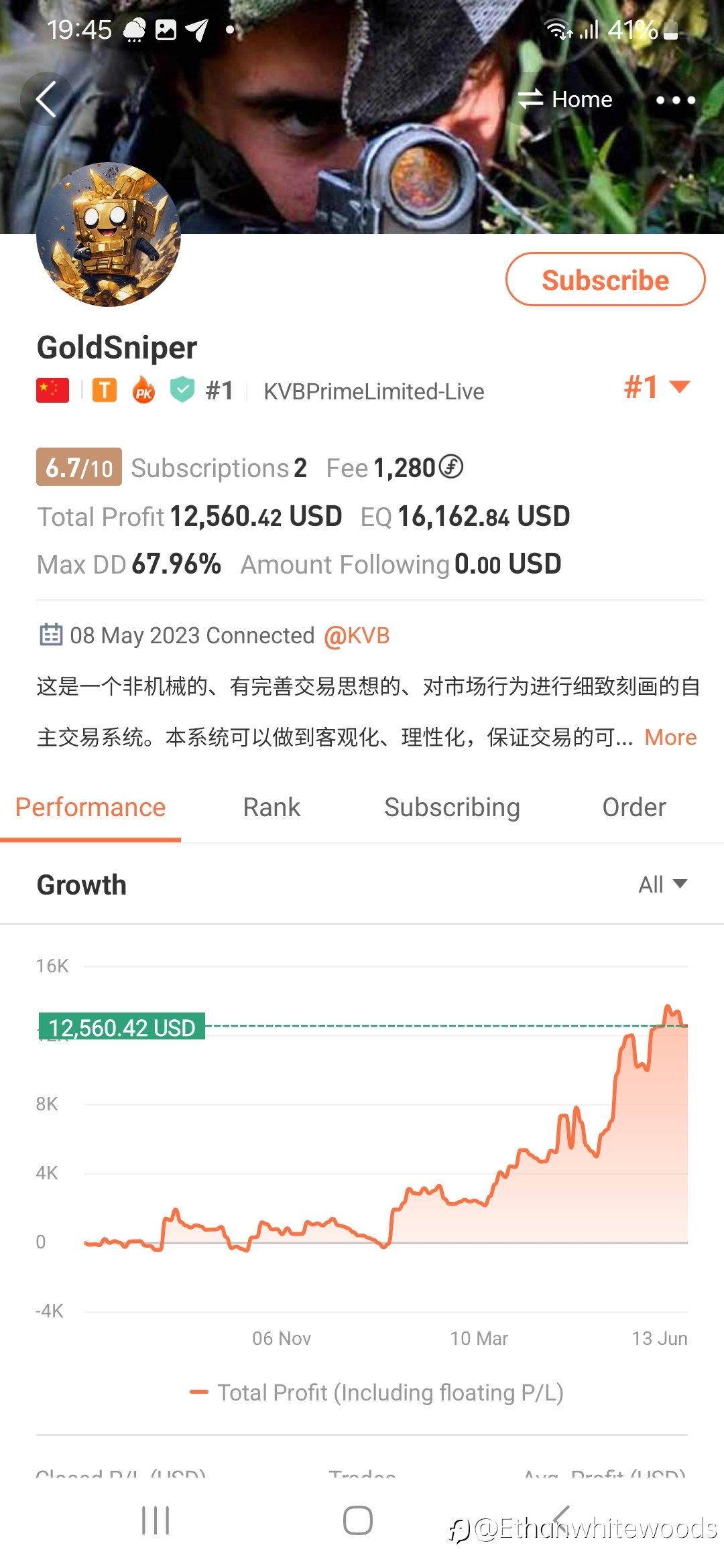This screenshot has width=724, height=1568.
Task: Tap the green verified shield badge
Action: [182, 389]
